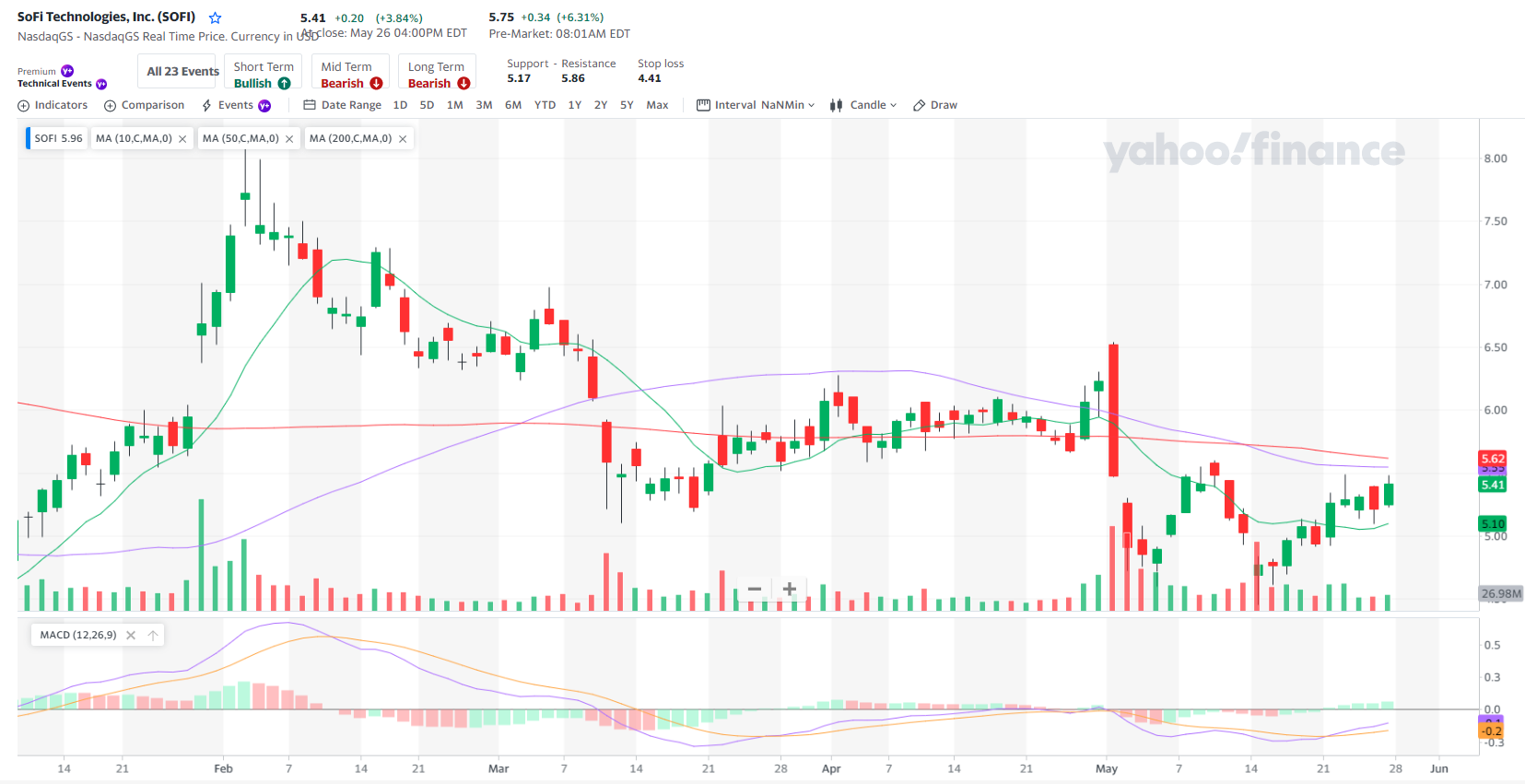The image size is (1525, 784).
Task: Remove the MACD (12,26,9) panel
Action: [131, 635]
